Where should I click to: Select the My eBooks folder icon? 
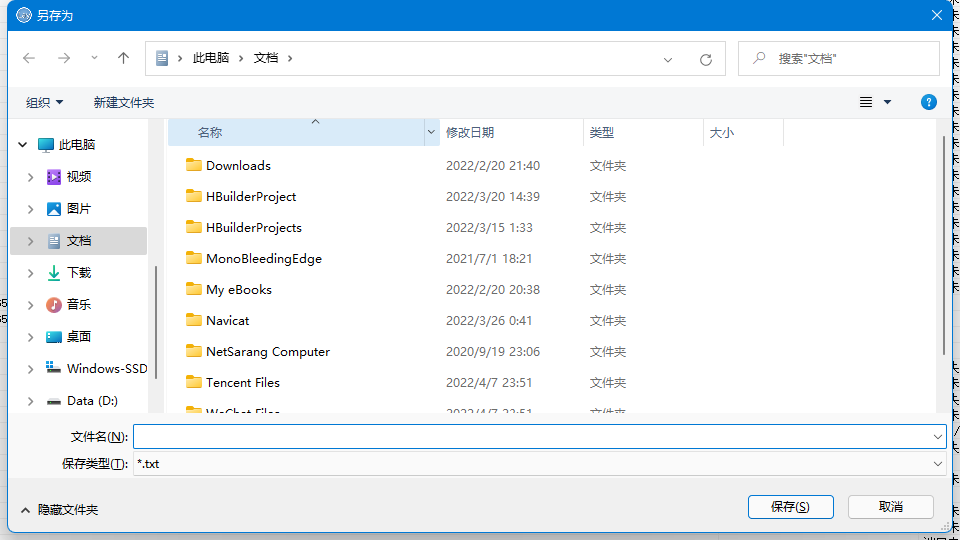193,289
